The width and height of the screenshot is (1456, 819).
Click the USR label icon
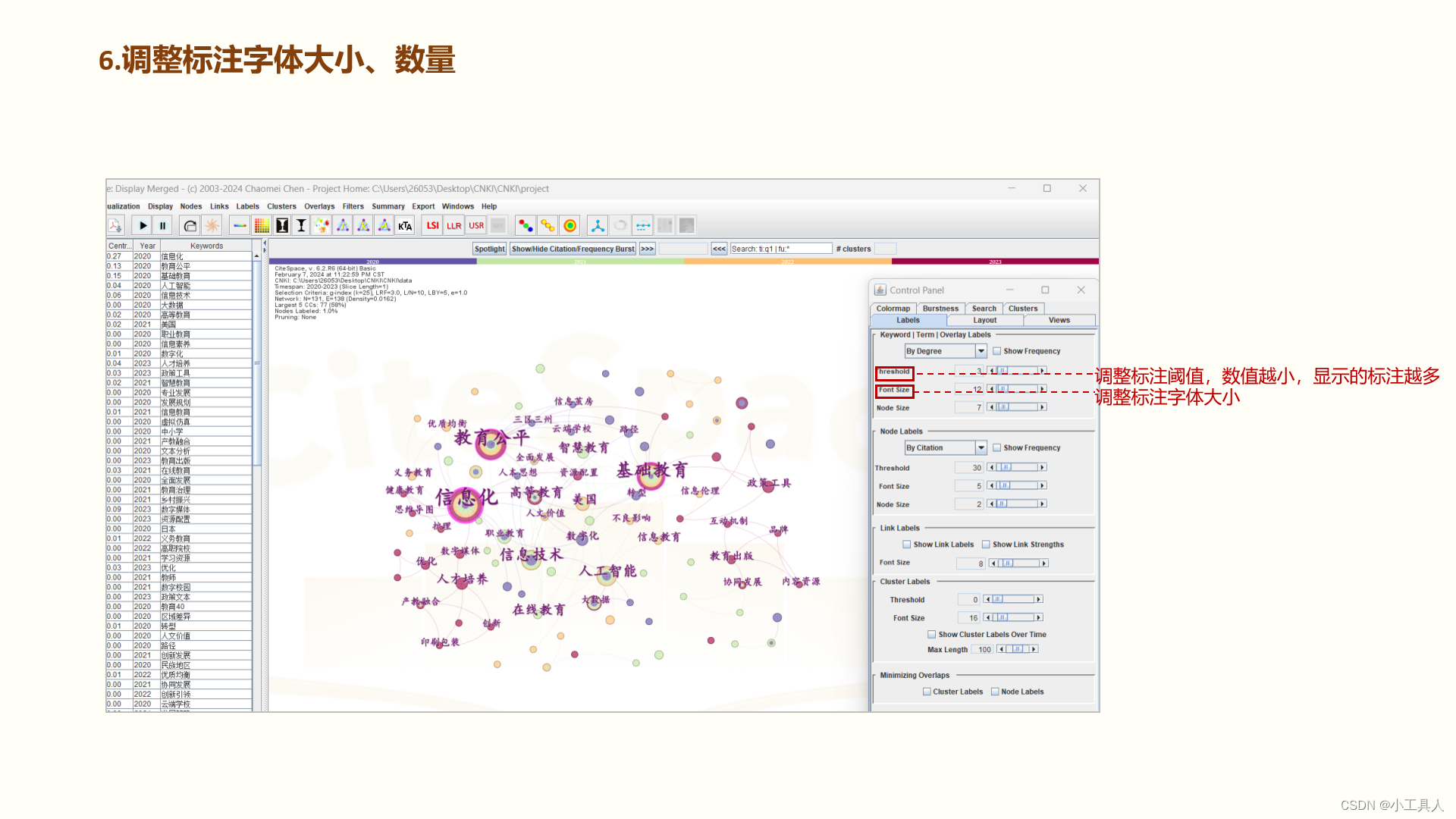[475, 225]
